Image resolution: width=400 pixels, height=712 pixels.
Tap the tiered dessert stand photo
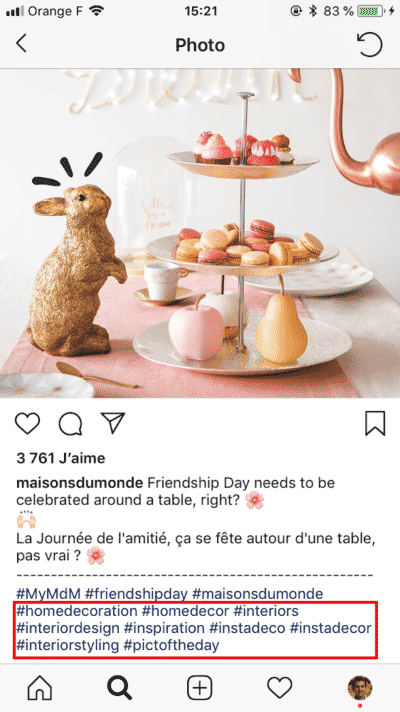(200, 233)
